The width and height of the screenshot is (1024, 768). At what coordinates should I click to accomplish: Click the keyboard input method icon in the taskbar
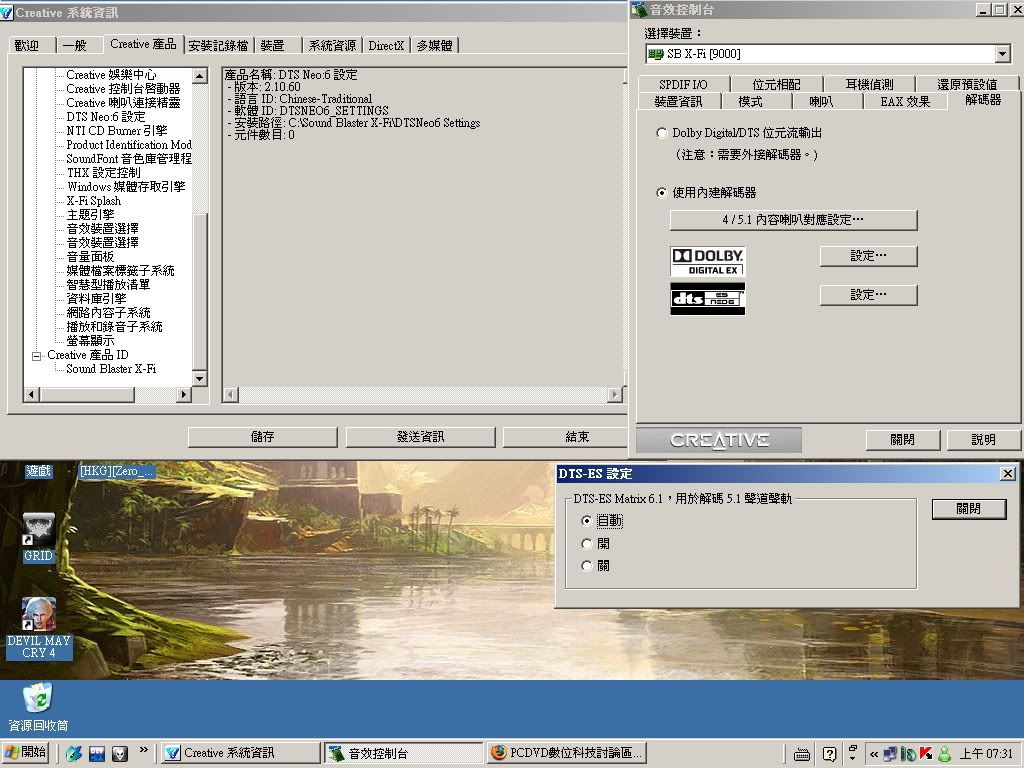click(802, 754)
